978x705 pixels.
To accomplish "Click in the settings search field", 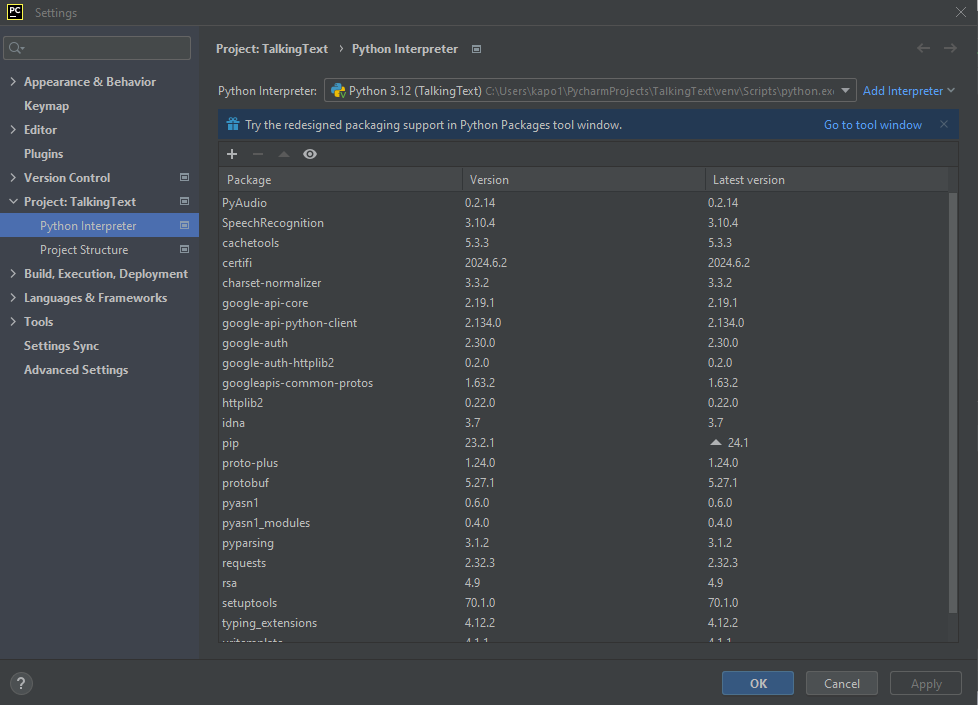I will 97,48.
